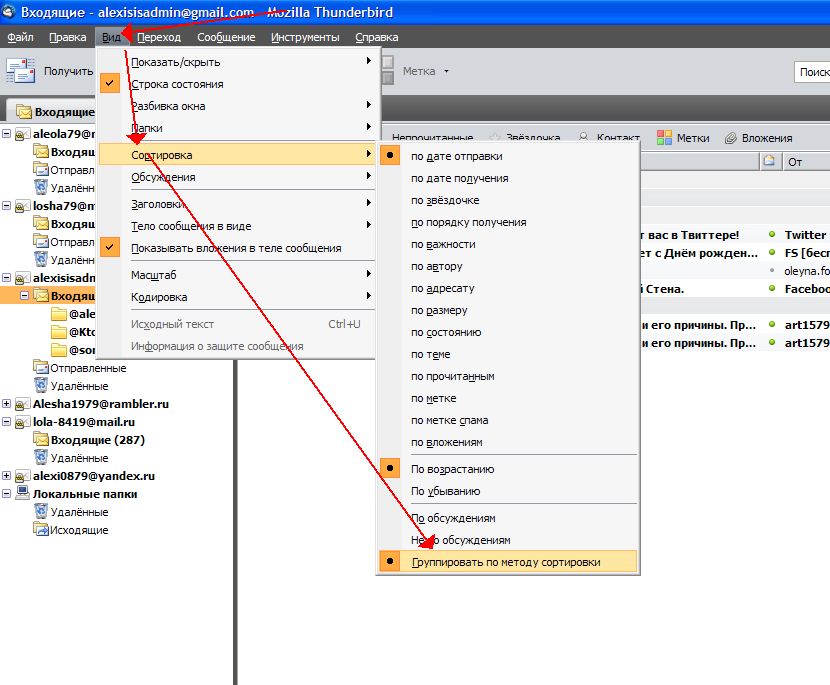Click the aleola79 account mail icon
The image size is (830, 685).
coord(23,134)
